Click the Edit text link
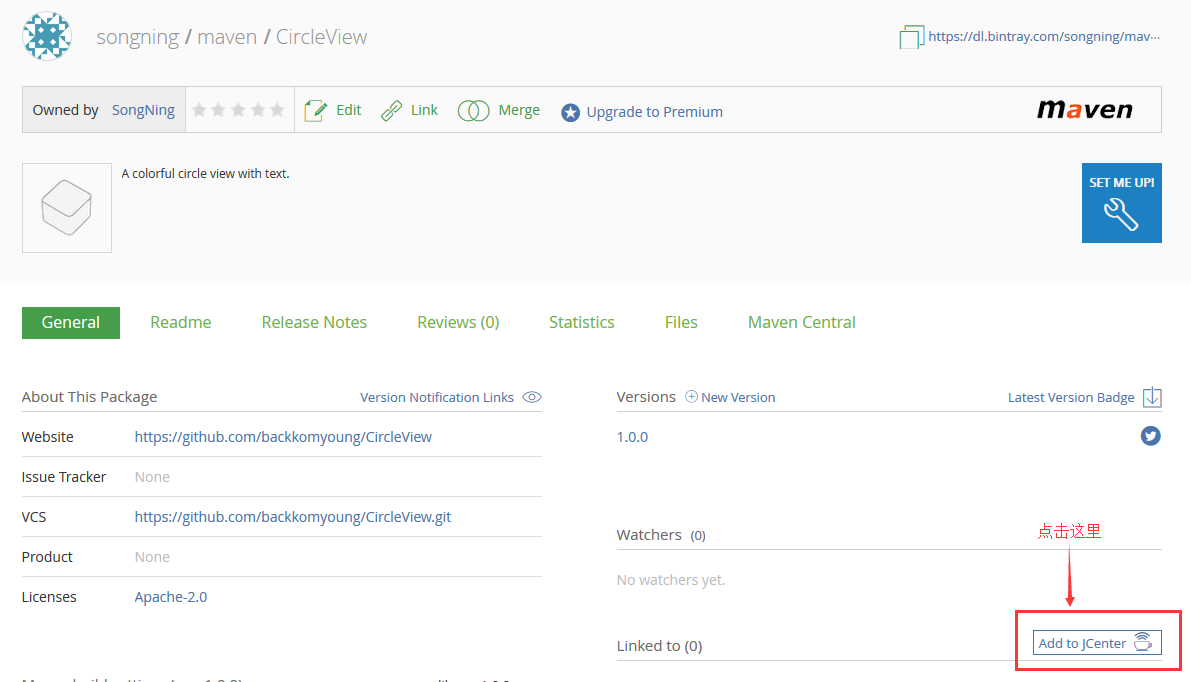The height and width of the screenshot is (682, 1191). (349, 110)
